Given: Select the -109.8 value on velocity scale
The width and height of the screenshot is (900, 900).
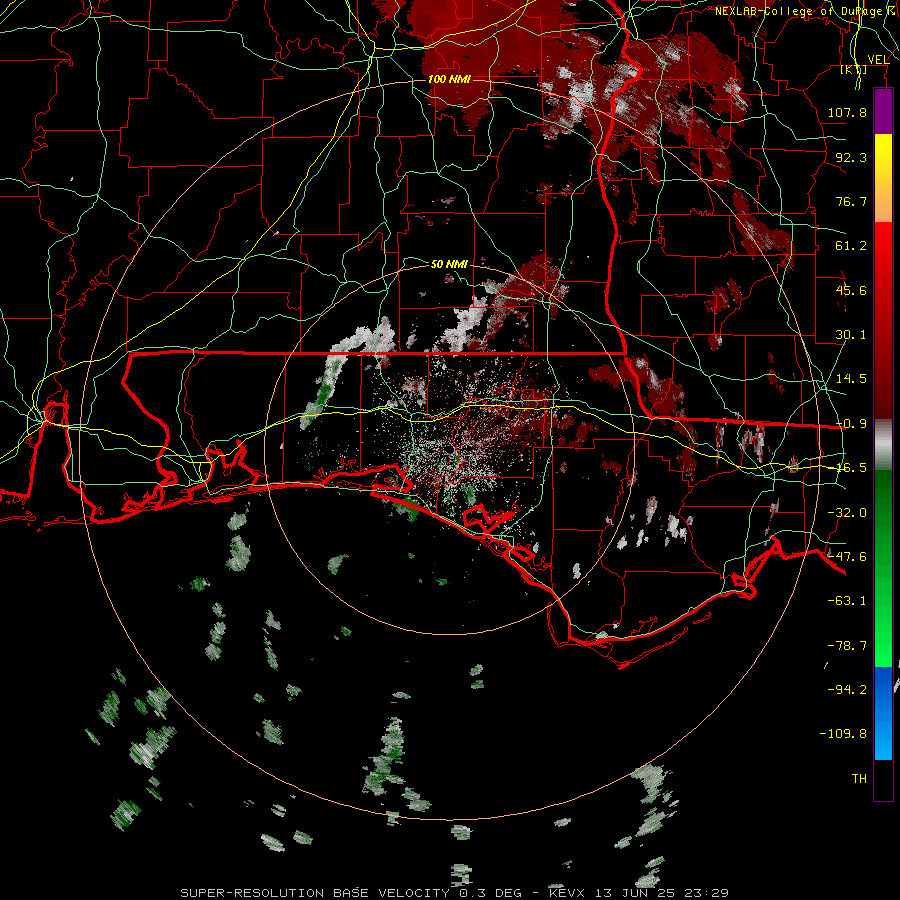Looking at the screenshot, I should pyautogui.click(x=843, y=734).
